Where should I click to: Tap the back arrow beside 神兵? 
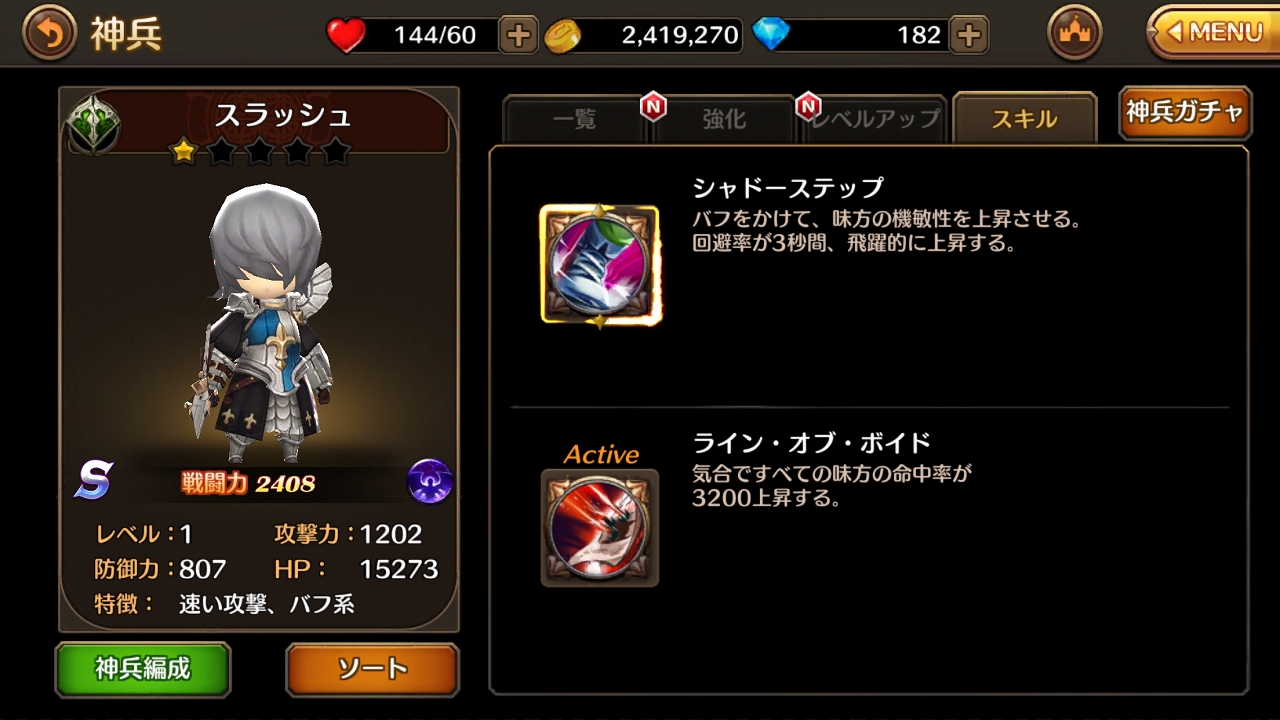point(48,34)
